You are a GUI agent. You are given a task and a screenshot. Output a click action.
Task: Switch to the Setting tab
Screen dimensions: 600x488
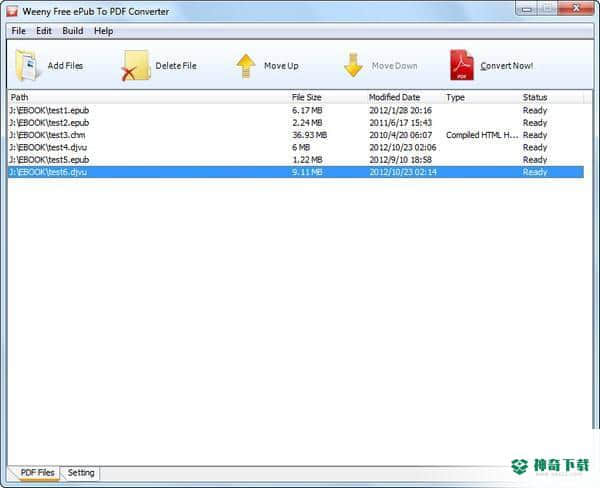coord(81,473)
